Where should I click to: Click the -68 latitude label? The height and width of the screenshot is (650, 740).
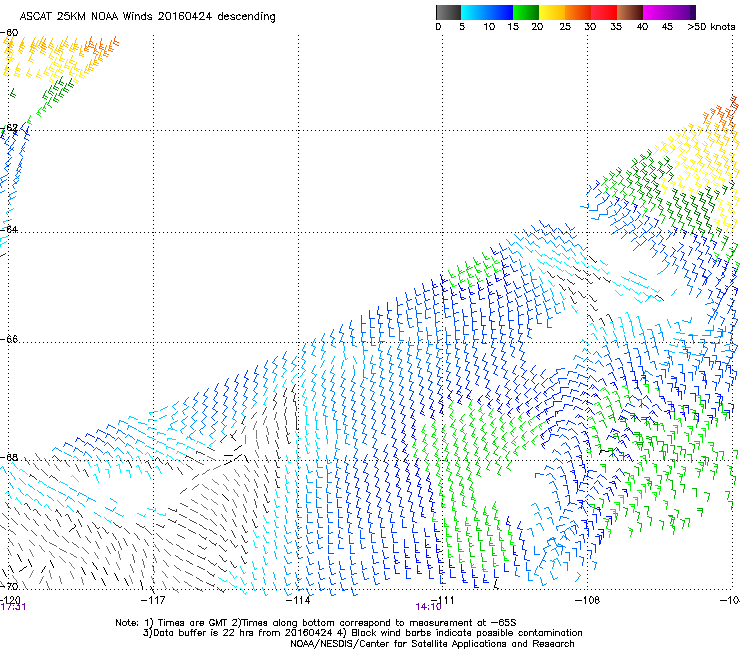[9, 457]
